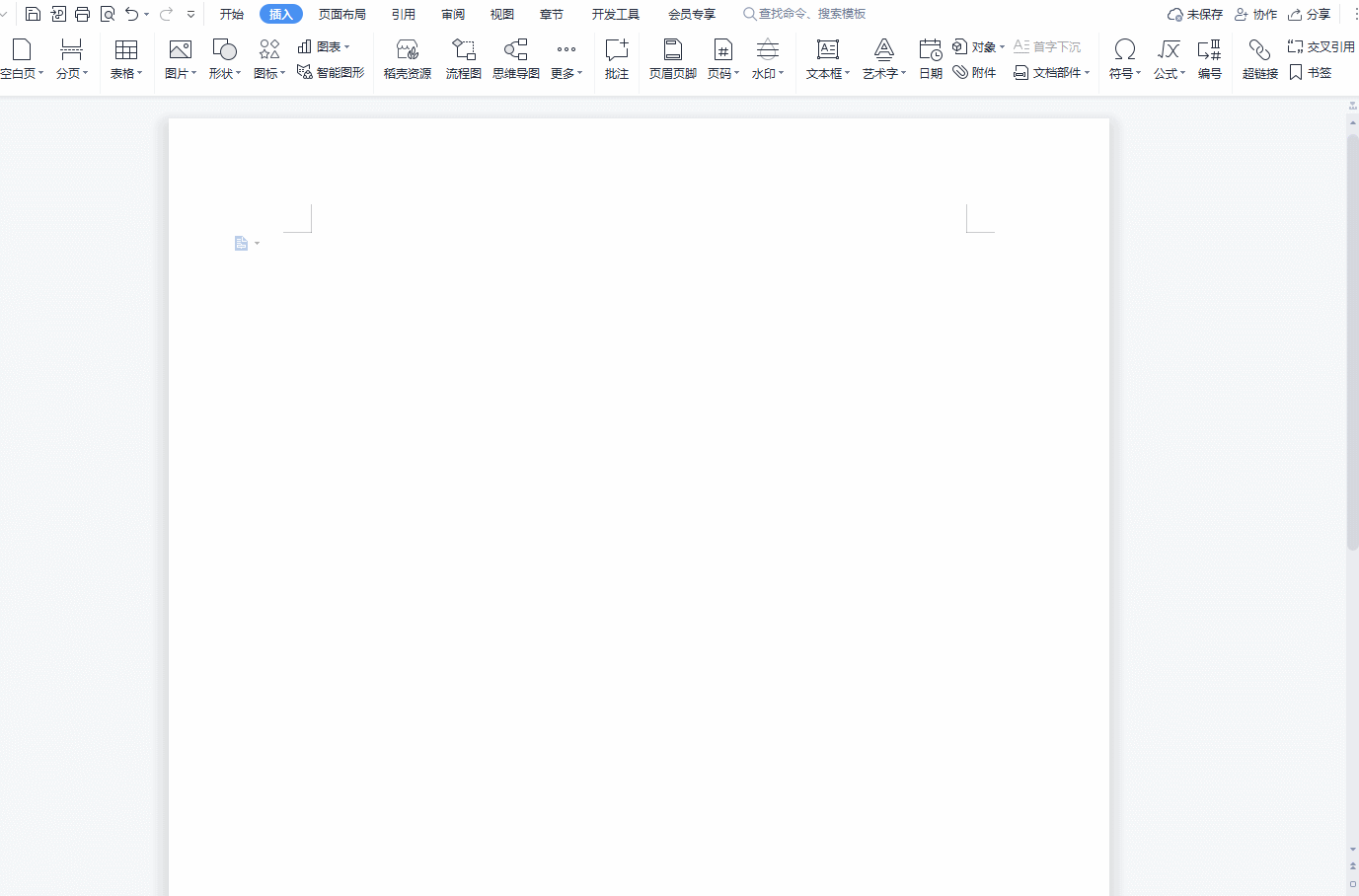Click the Save icon in quick access toolbar

33,14
